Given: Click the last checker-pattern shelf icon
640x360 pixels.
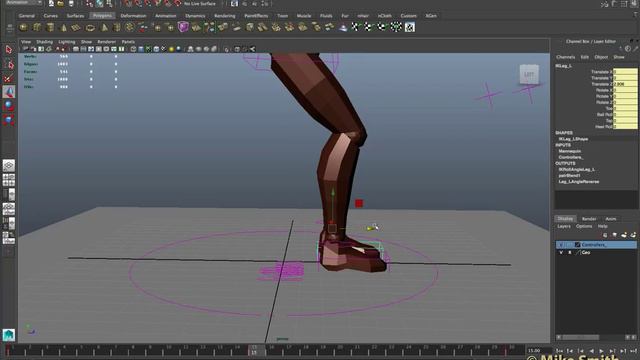Looking at the screenshot, I should tap(409, 27).
